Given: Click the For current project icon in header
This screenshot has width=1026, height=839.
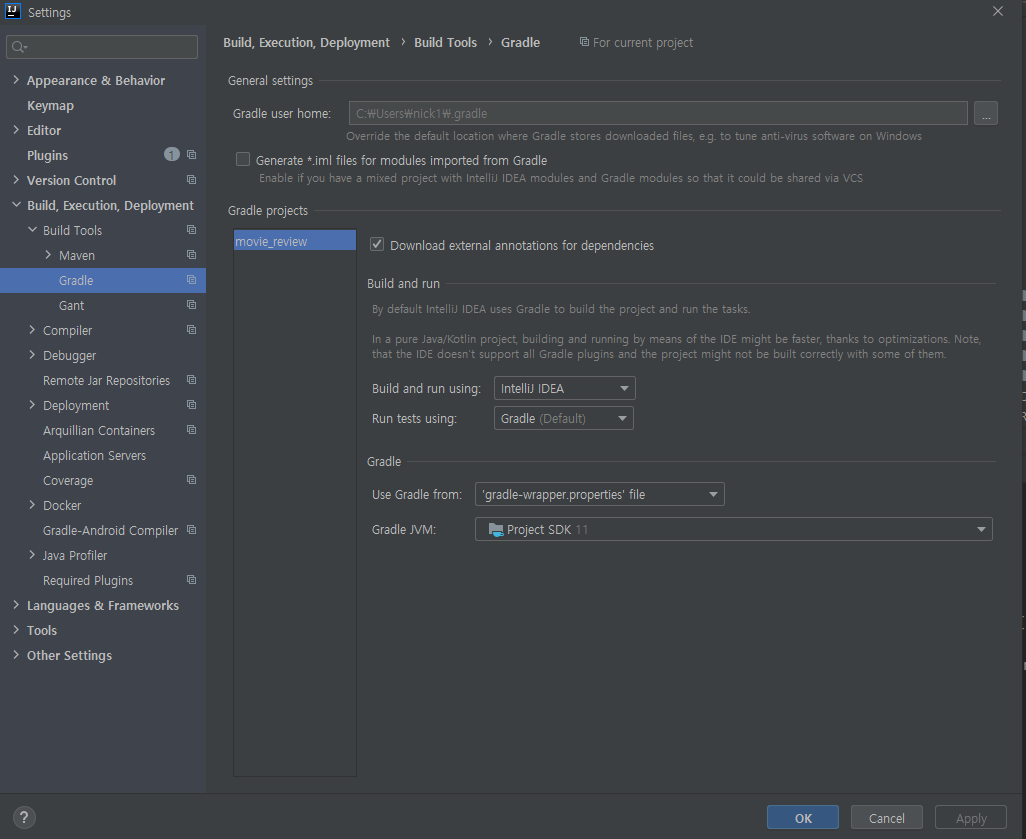Looking at the screenshot, I should click(584, 42).
